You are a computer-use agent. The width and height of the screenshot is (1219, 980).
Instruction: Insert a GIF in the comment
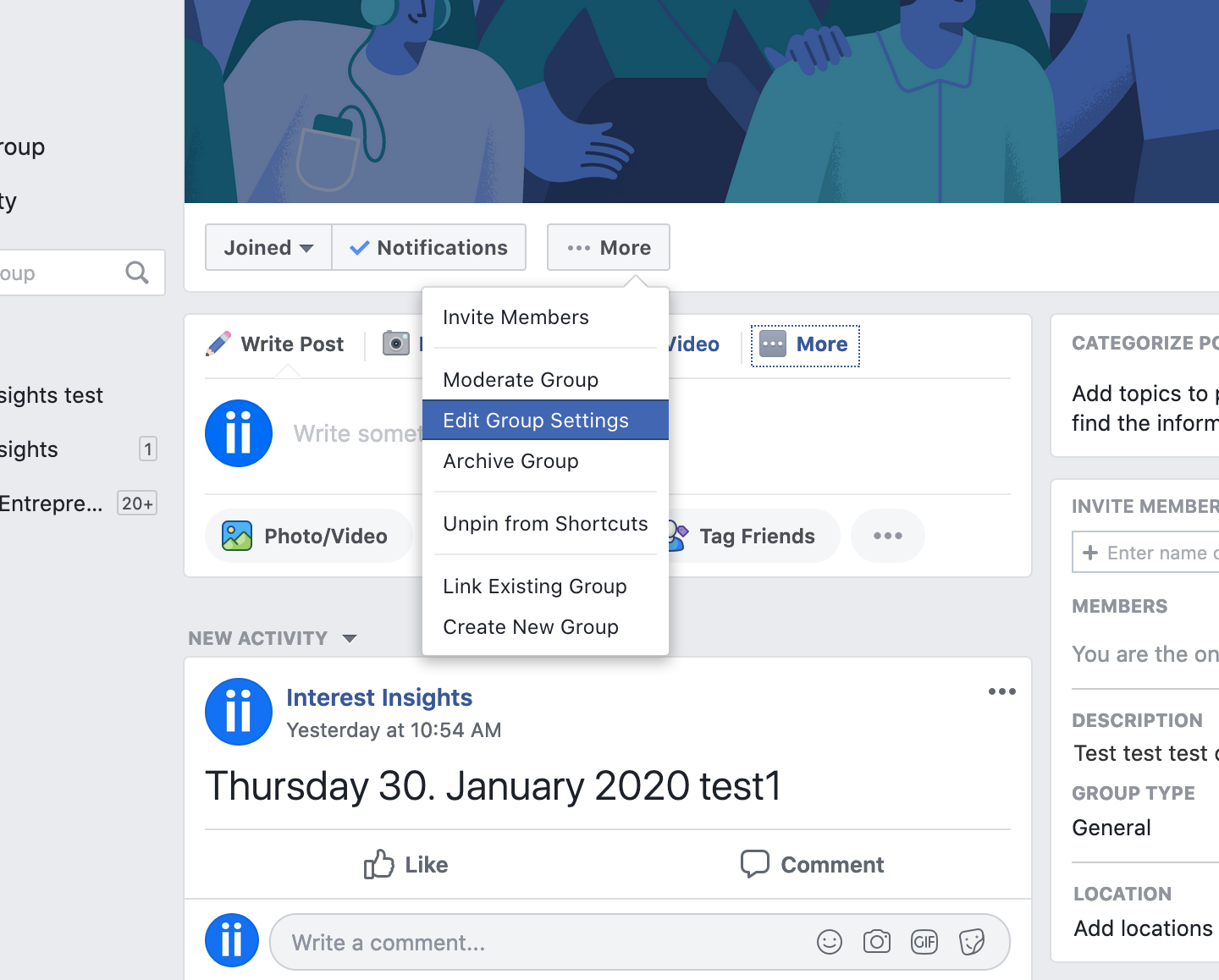click(924, 942)
